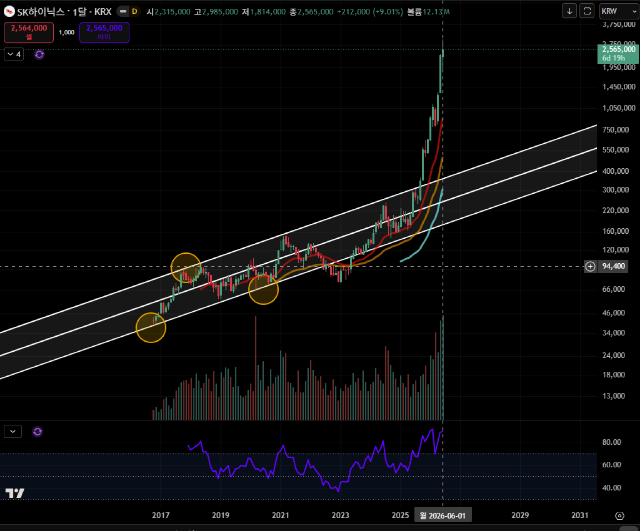Click the 300,000 price scale label
This screenshot has height=531, width=640.
coord(616,190)
